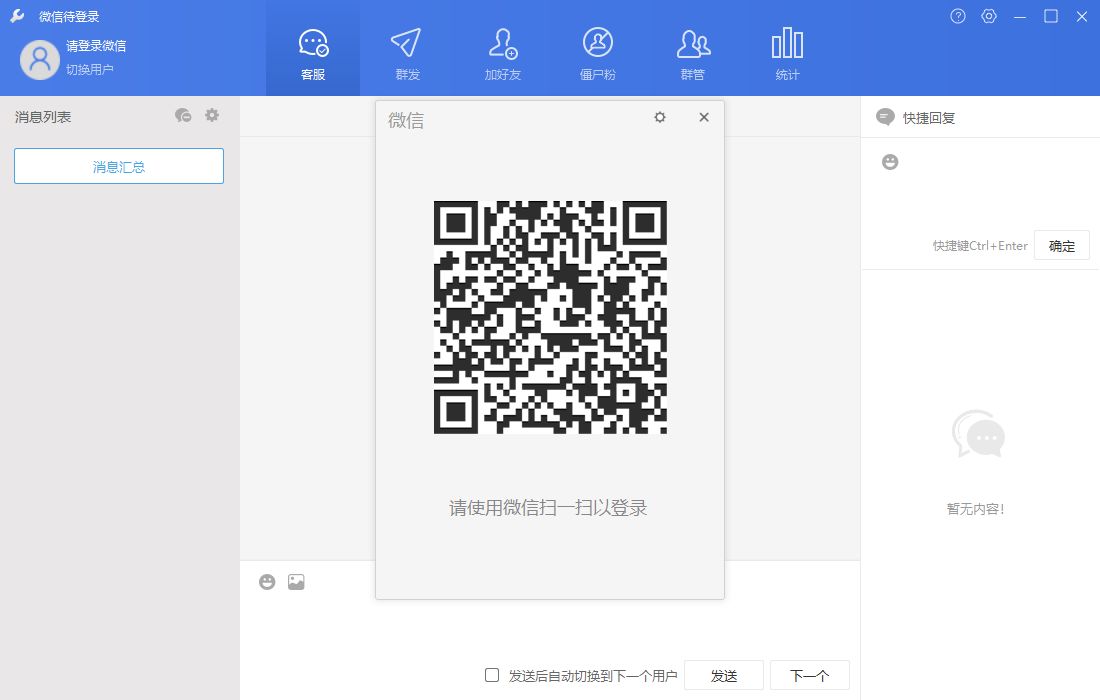The width and height of the screenshot is (1100, 700).
Task: Open the settings gear in the WeChat QR dialog
Action: 659,117
